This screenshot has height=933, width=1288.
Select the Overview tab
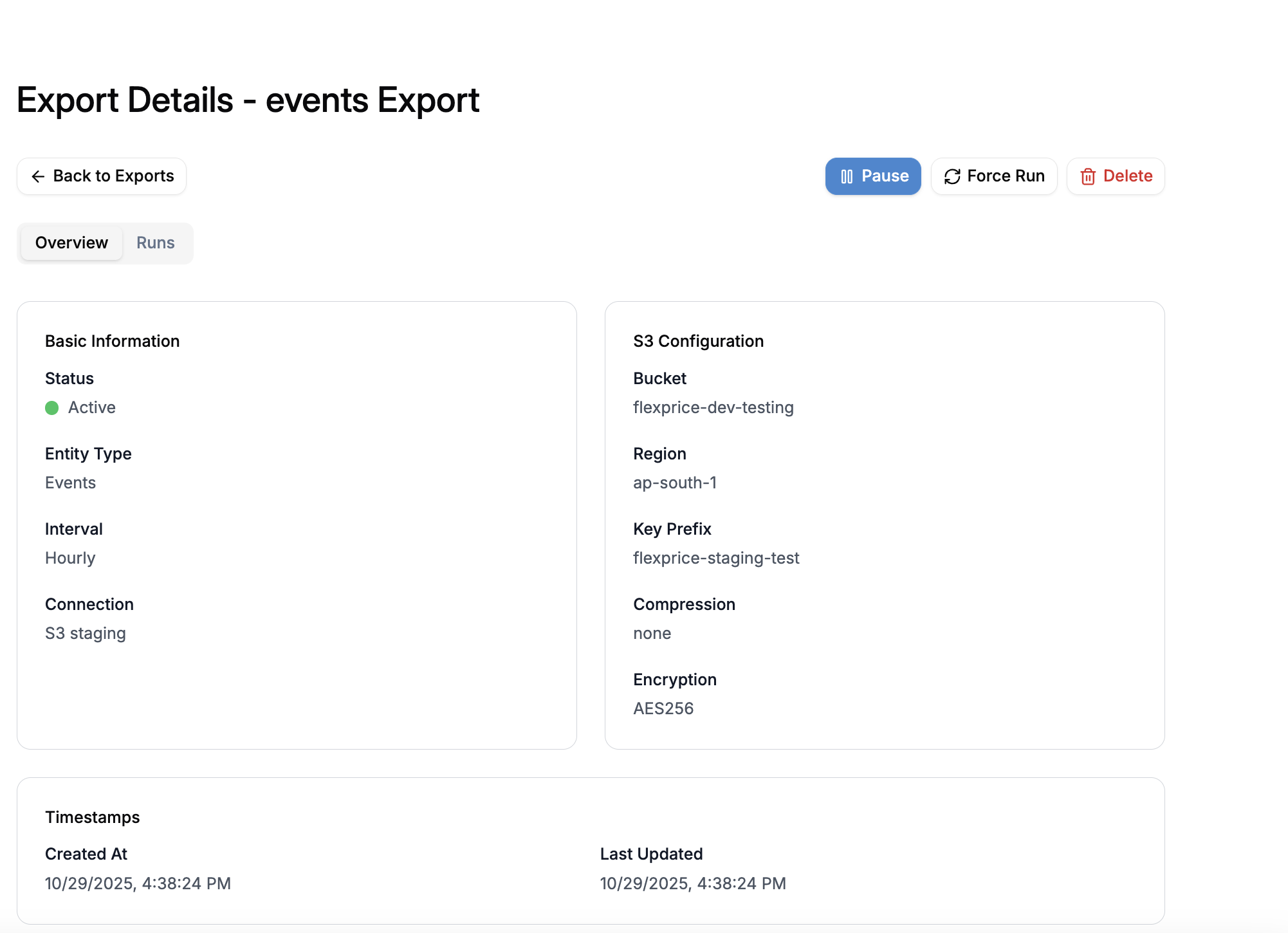point(71,243)
